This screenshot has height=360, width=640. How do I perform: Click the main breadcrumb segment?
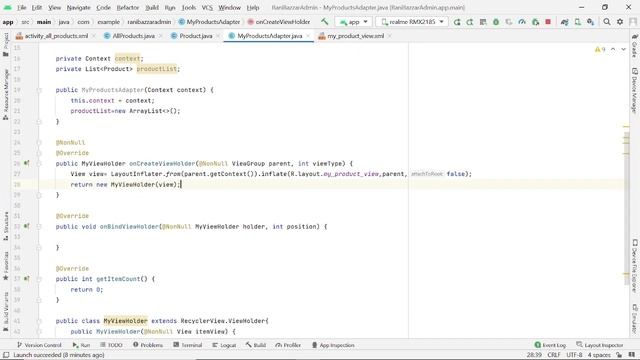pyautogui.click(x=44, y=22)
